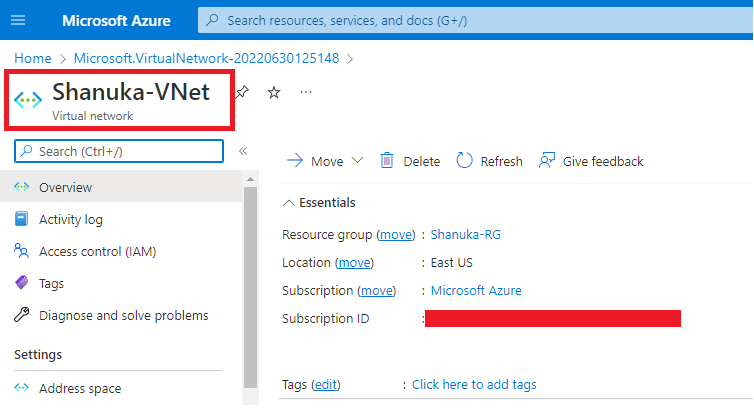Click the Microsoft Azure logo text
The width and height of the screenshot is (754, 418).
tap(116, 21)
